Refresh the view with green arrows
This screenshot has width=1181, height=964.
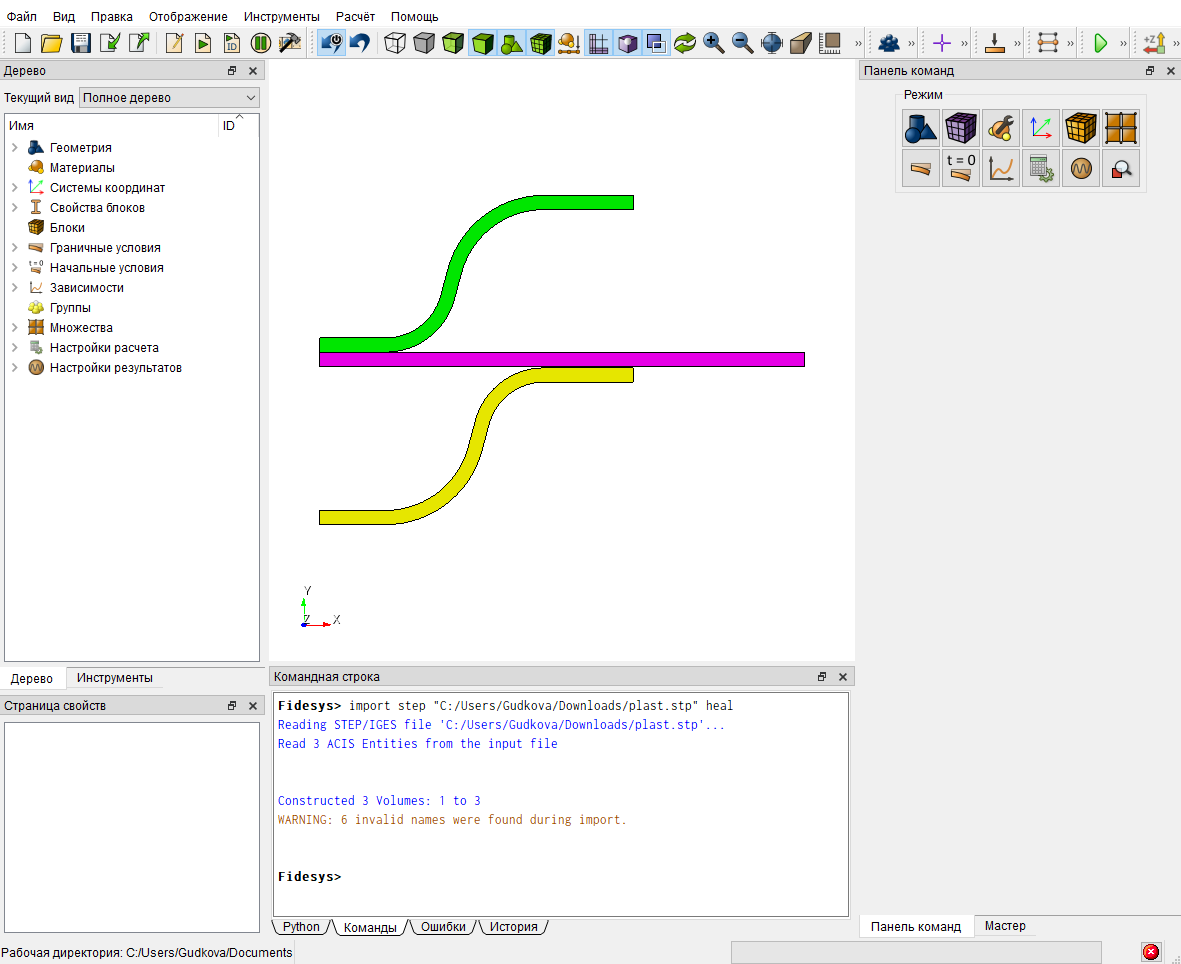685,43
